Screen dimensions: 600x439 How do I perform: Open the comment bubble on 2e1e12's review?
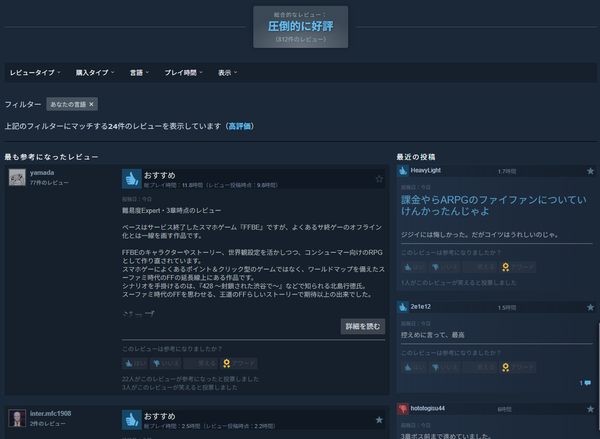click(x=585, y=383)
